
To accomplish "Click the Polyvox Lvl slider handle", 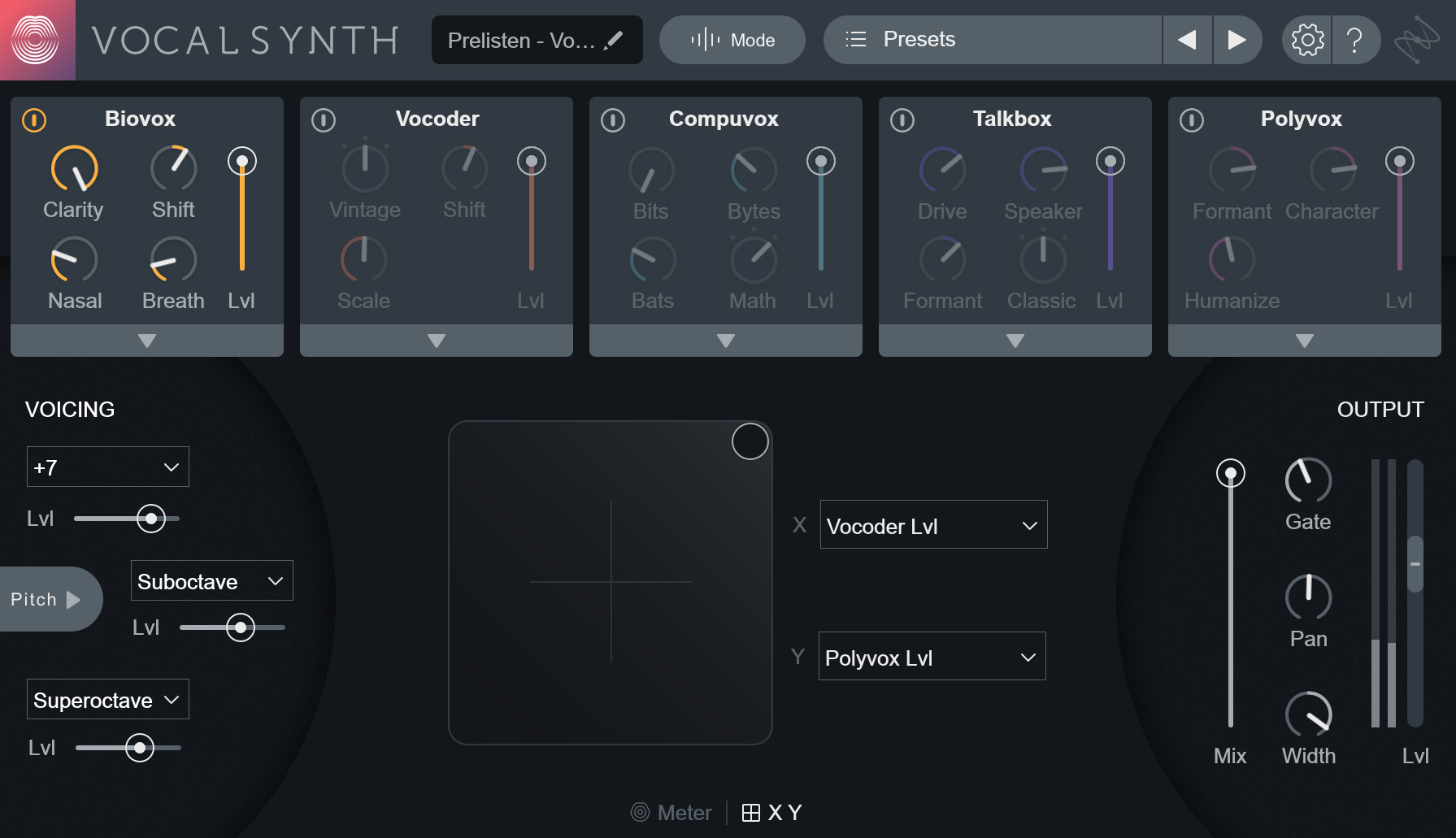I will tap(1400, 161).
